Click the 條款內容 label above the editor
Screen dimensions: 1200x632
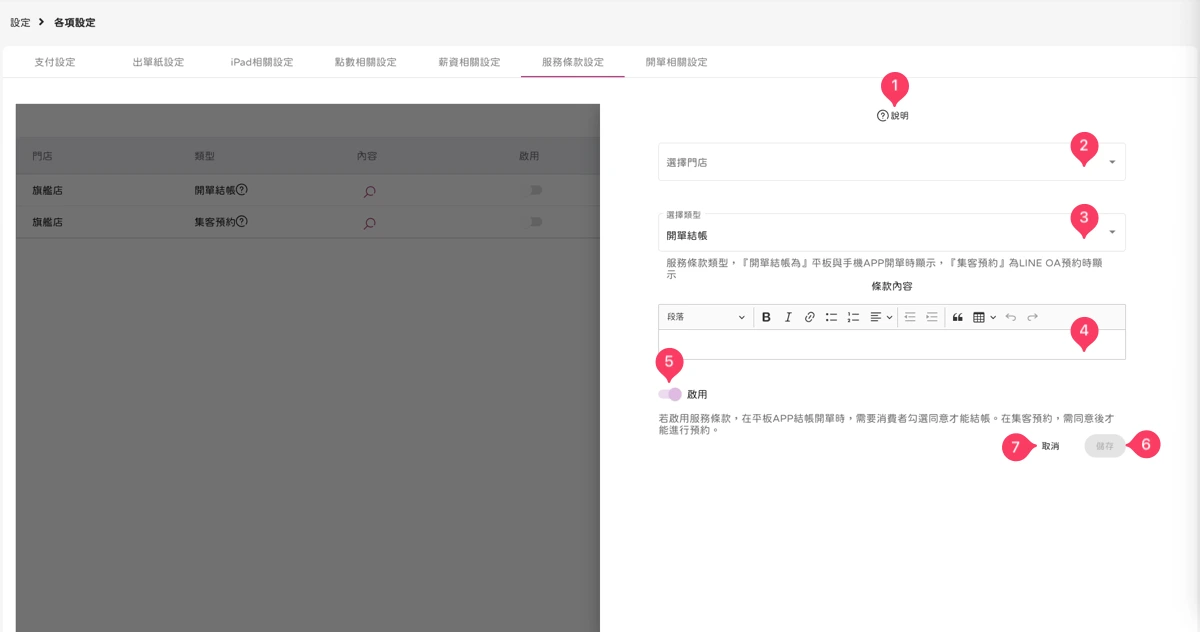(x=892, y=286)
